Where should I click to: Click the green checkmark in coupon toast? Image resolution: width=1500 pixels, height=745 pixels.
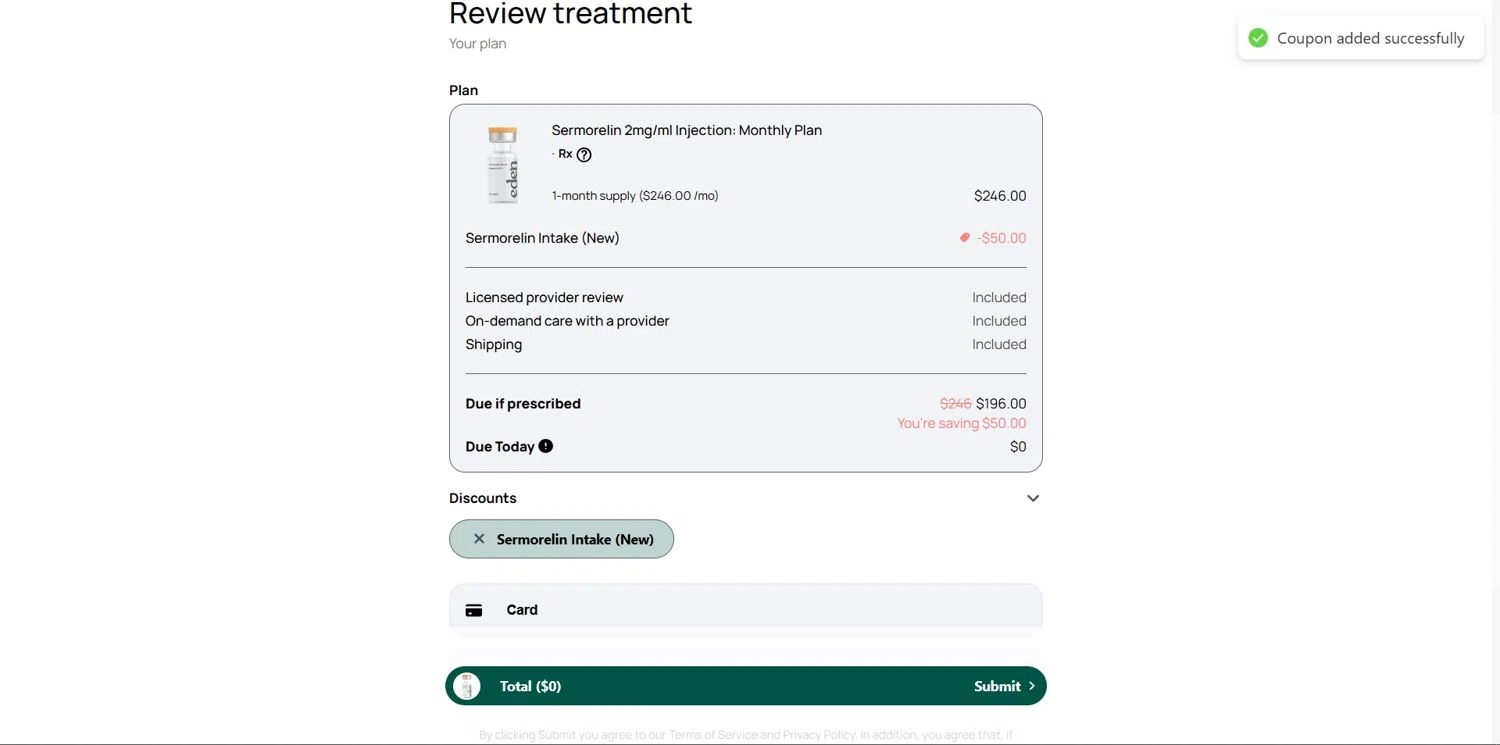[x=1258, y=38]
